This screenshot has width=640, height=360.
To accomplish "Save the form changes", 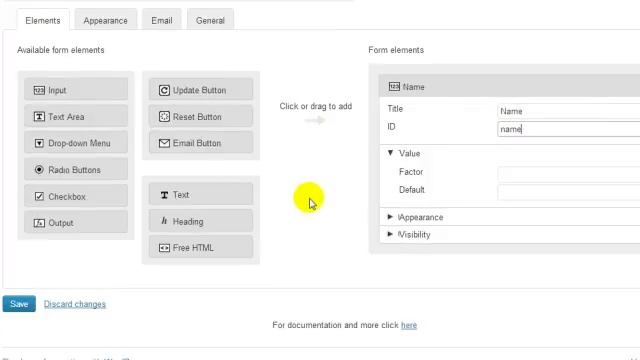I will (19, 304).
